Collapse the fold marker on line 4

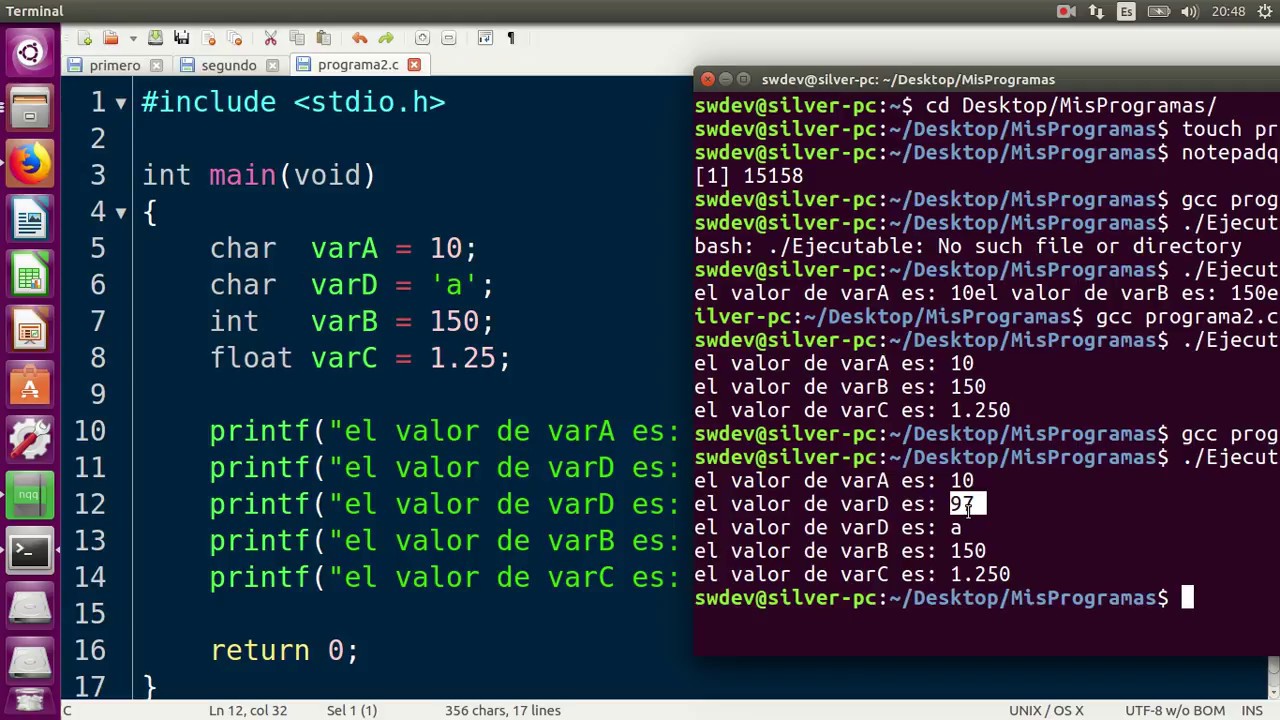click(x=121, y=212)
